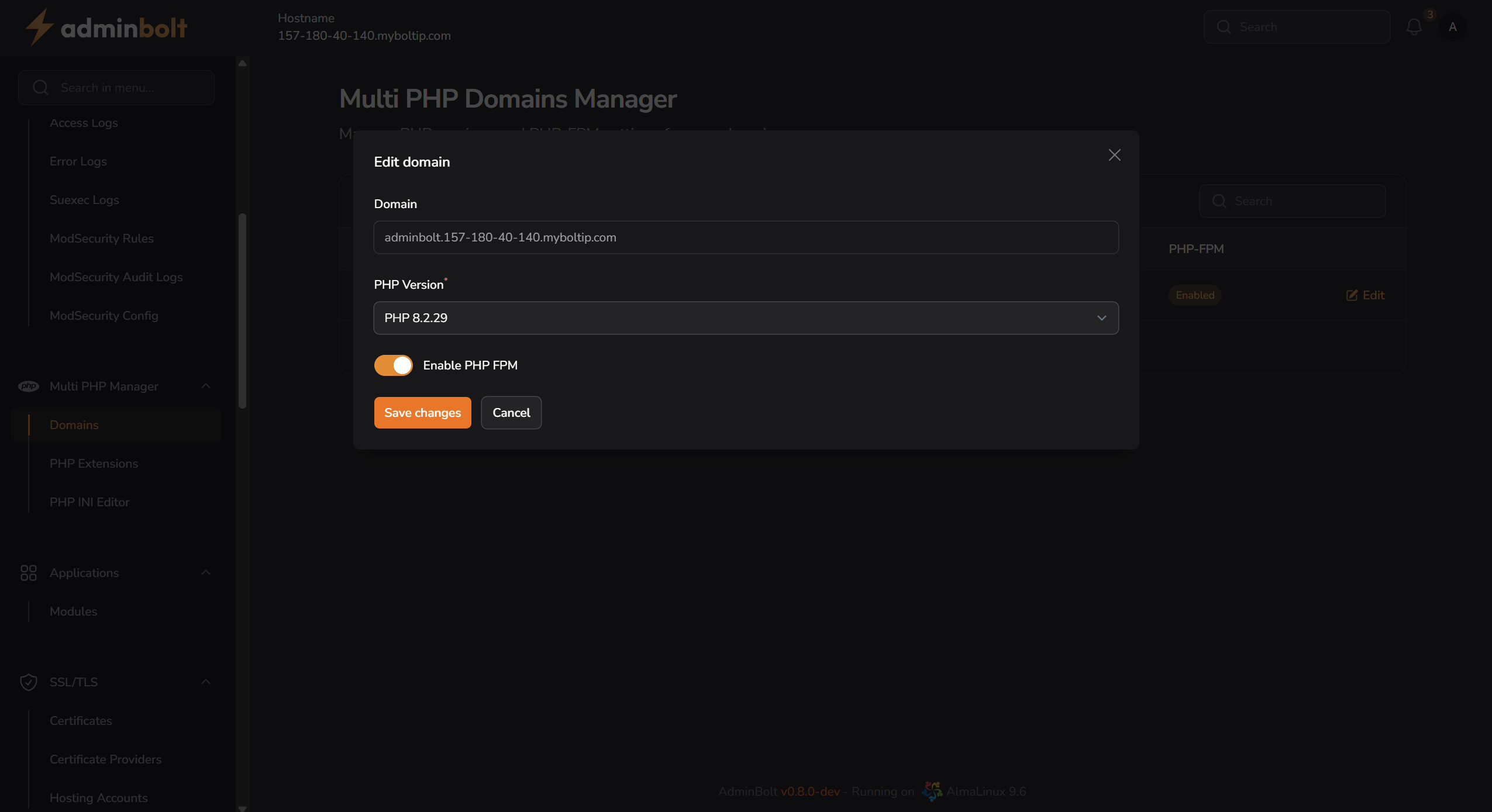Click the magnifier in the sidebar menu search
The image size is (1492, 812).
pyautogui.click(x=40, y=87)
